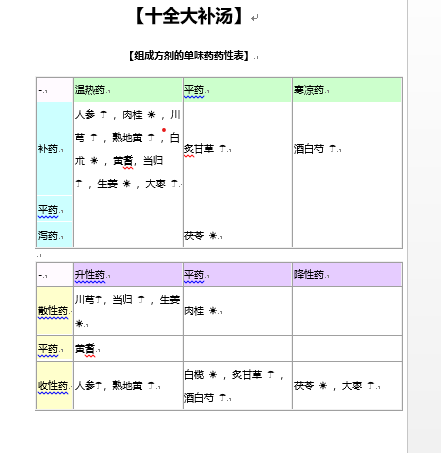Click the 收性药 row label

coord(53,386)
